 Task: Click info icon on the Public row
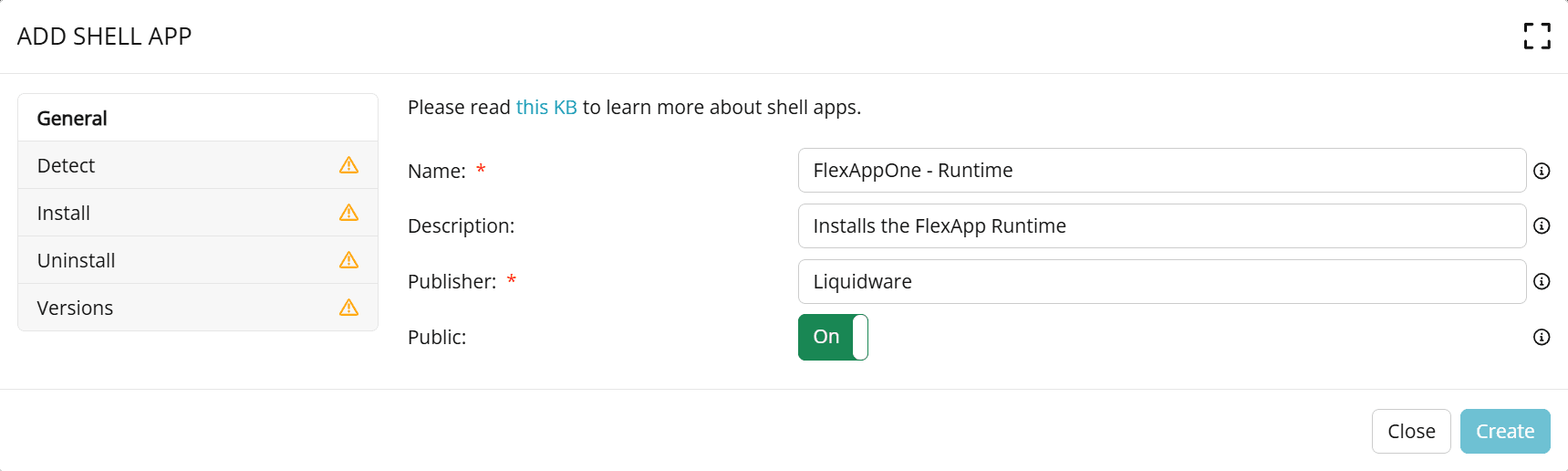point(1542,338)
